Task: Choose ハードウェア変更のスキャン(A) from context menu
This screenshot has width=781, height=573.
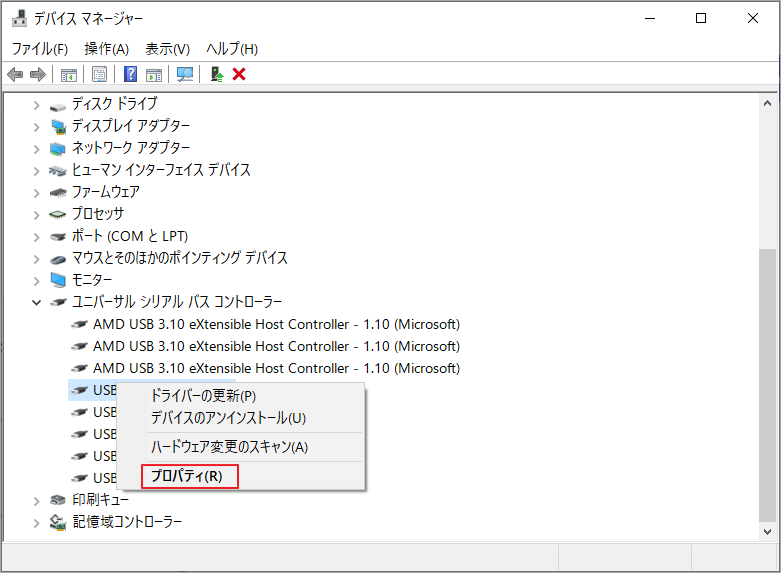Action: click(x=241, y=447)
